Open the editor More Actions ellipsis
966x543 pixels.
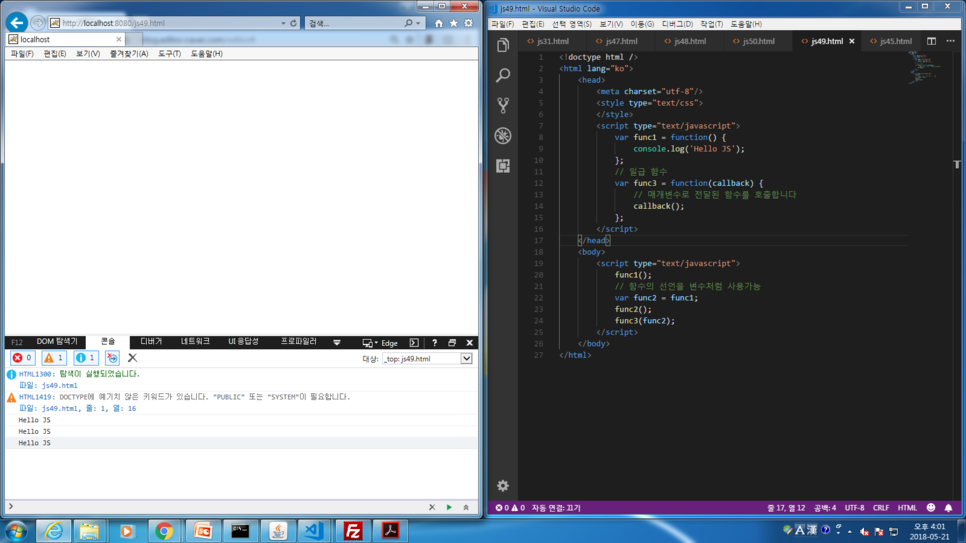tap(951, 41)
